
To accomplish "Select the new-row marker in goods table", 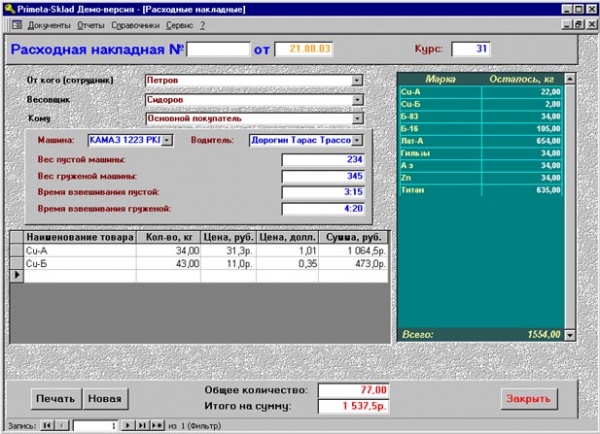I will (17, 275).
